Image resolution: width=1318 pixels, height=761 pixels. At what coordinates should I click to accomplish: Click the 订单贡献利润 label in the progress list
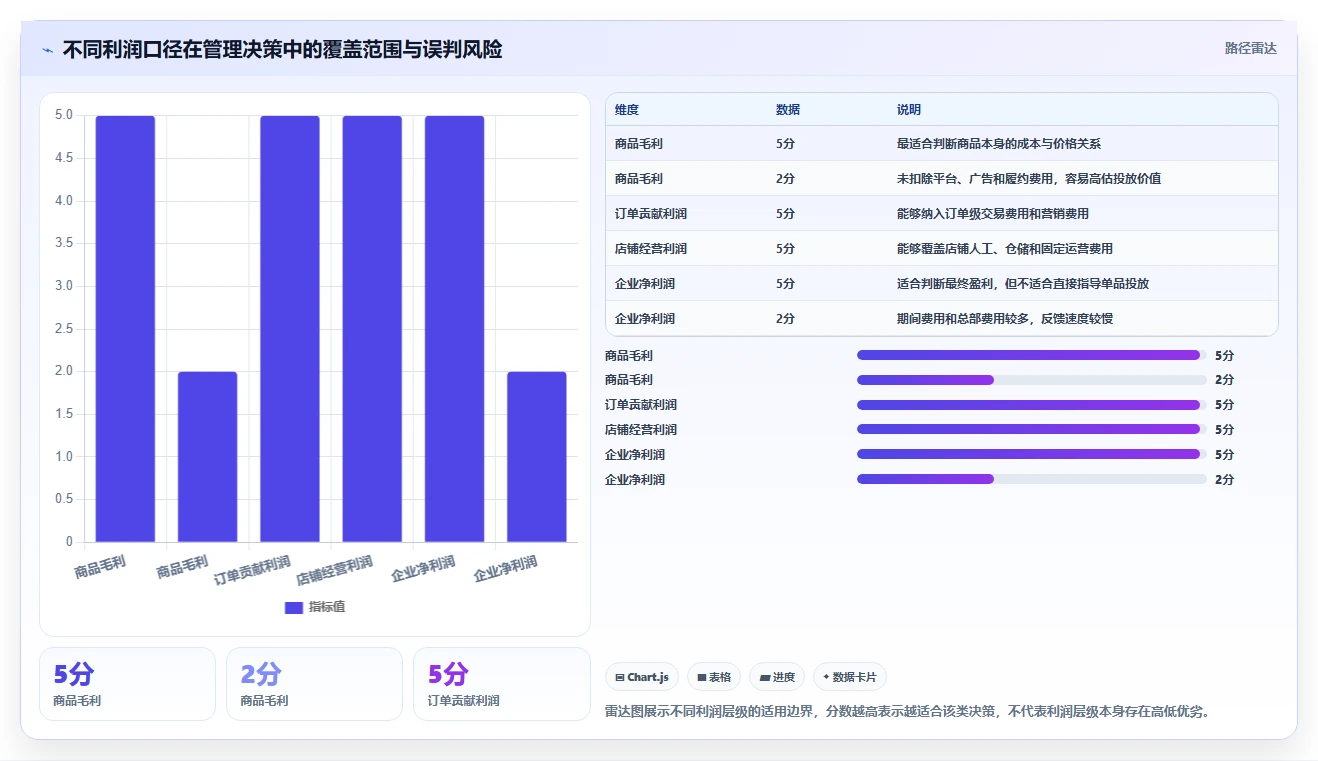(x=641, y=405)
